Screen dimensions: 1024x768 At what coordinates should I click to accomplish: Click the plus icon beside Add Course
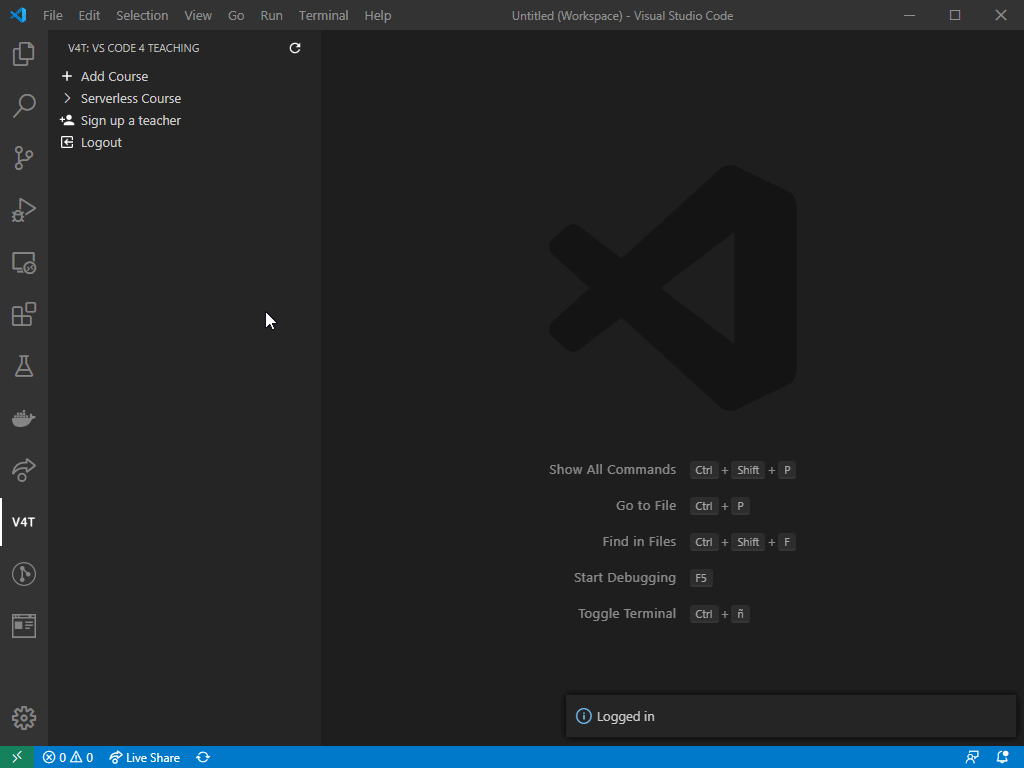coord(67,76)
